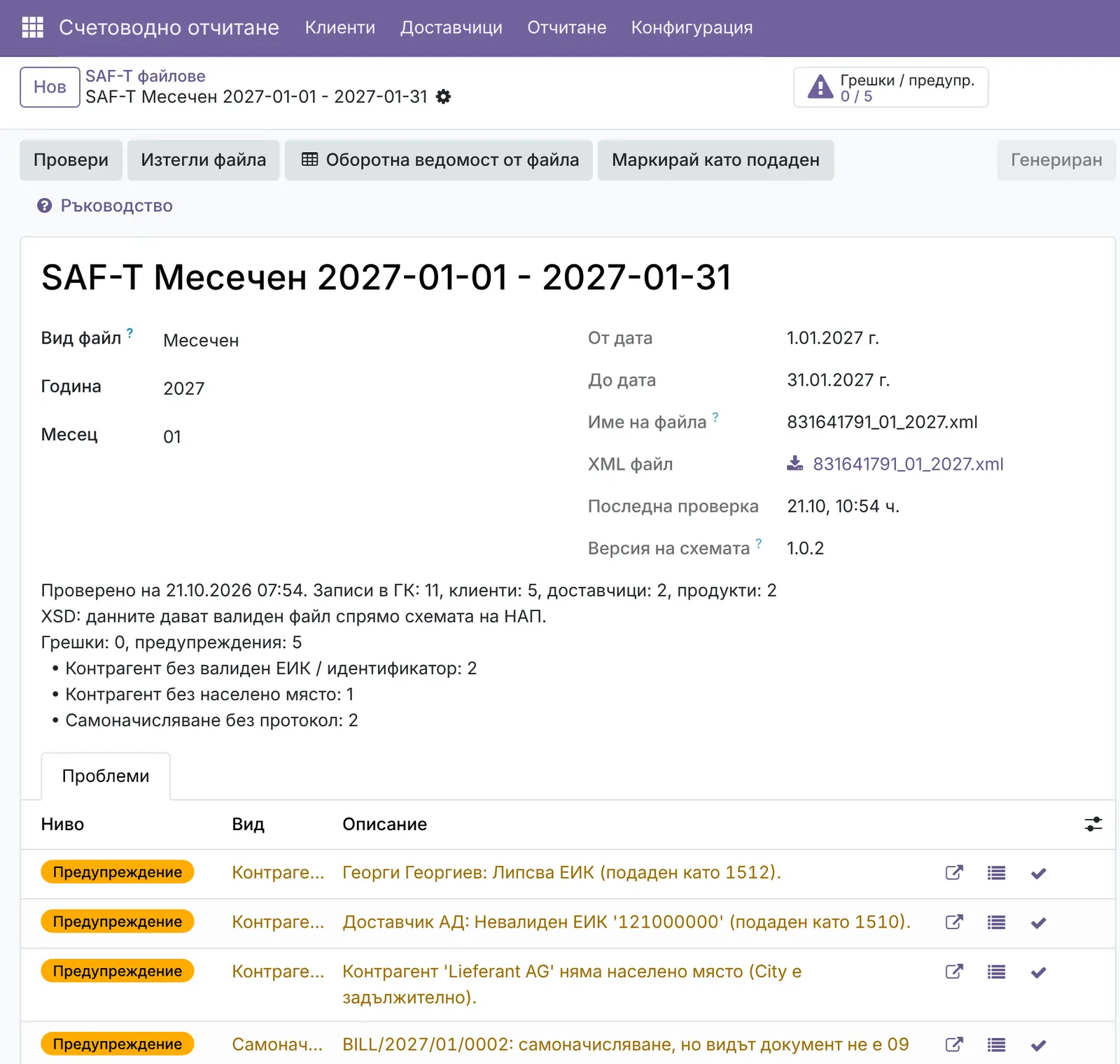Open the Конфигурация menu
The image size is (1120, 1064).
[692, 27]
